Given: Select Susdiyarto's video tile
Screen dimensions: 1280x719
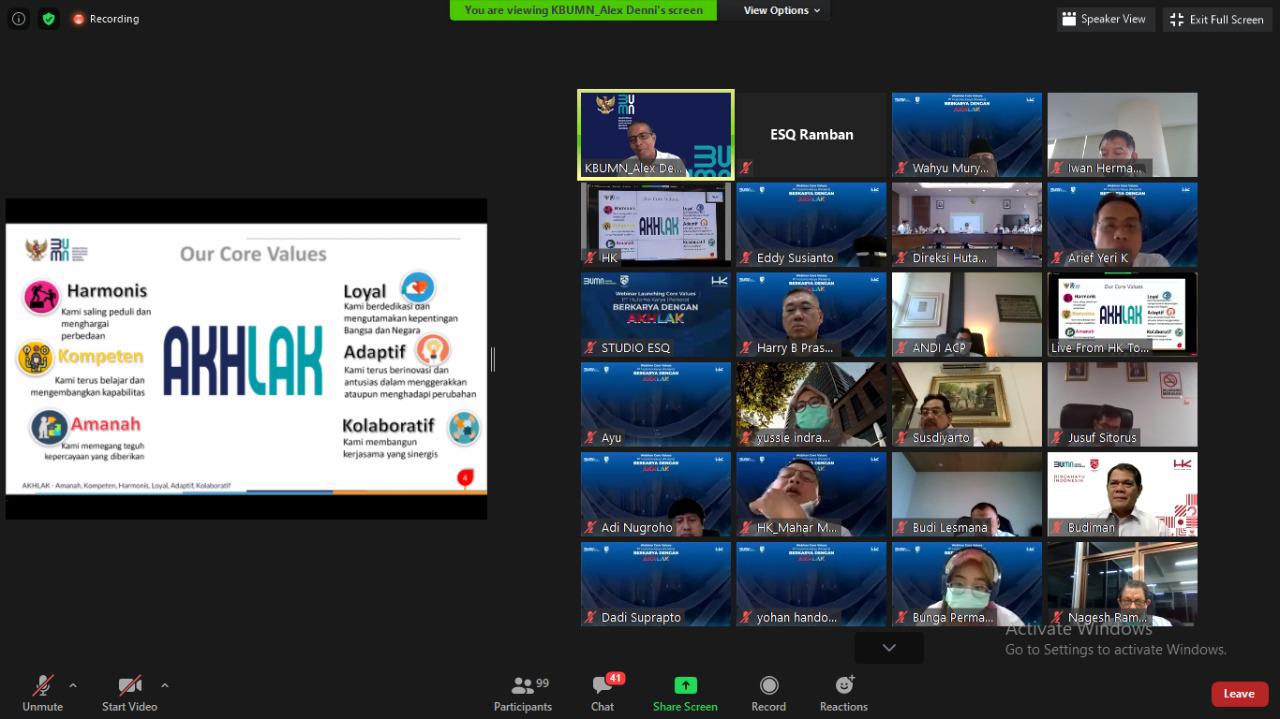Looking at the screenshot, I should (967, 405).
